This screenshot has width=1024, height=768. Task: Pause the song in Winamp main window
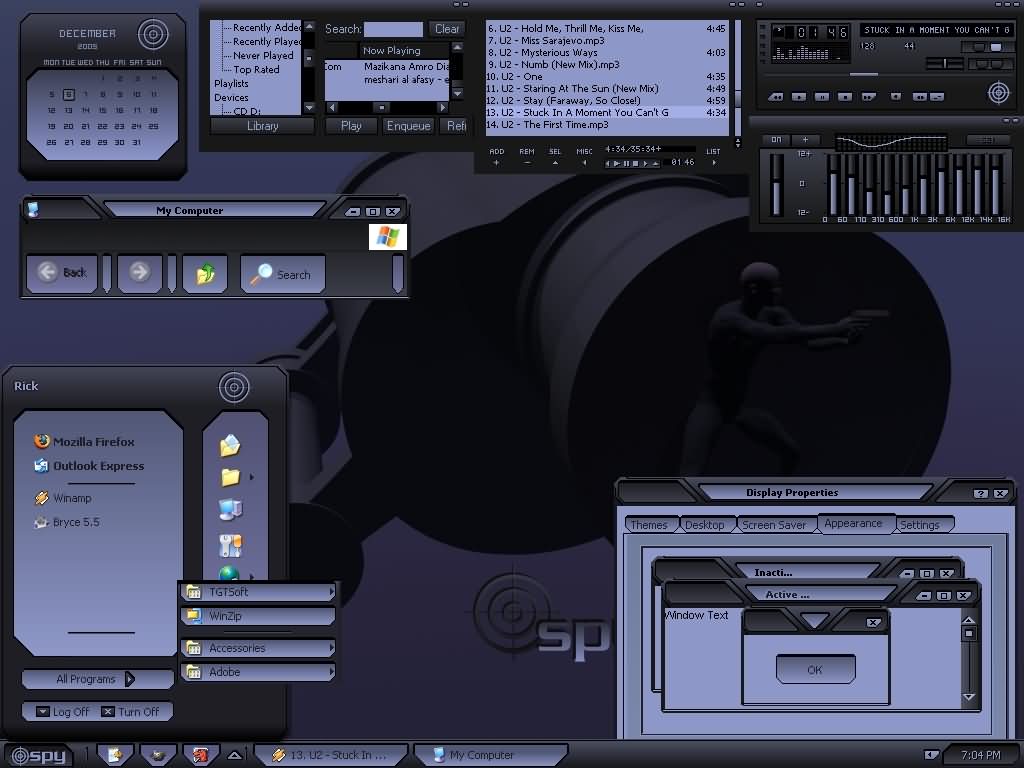822,97
